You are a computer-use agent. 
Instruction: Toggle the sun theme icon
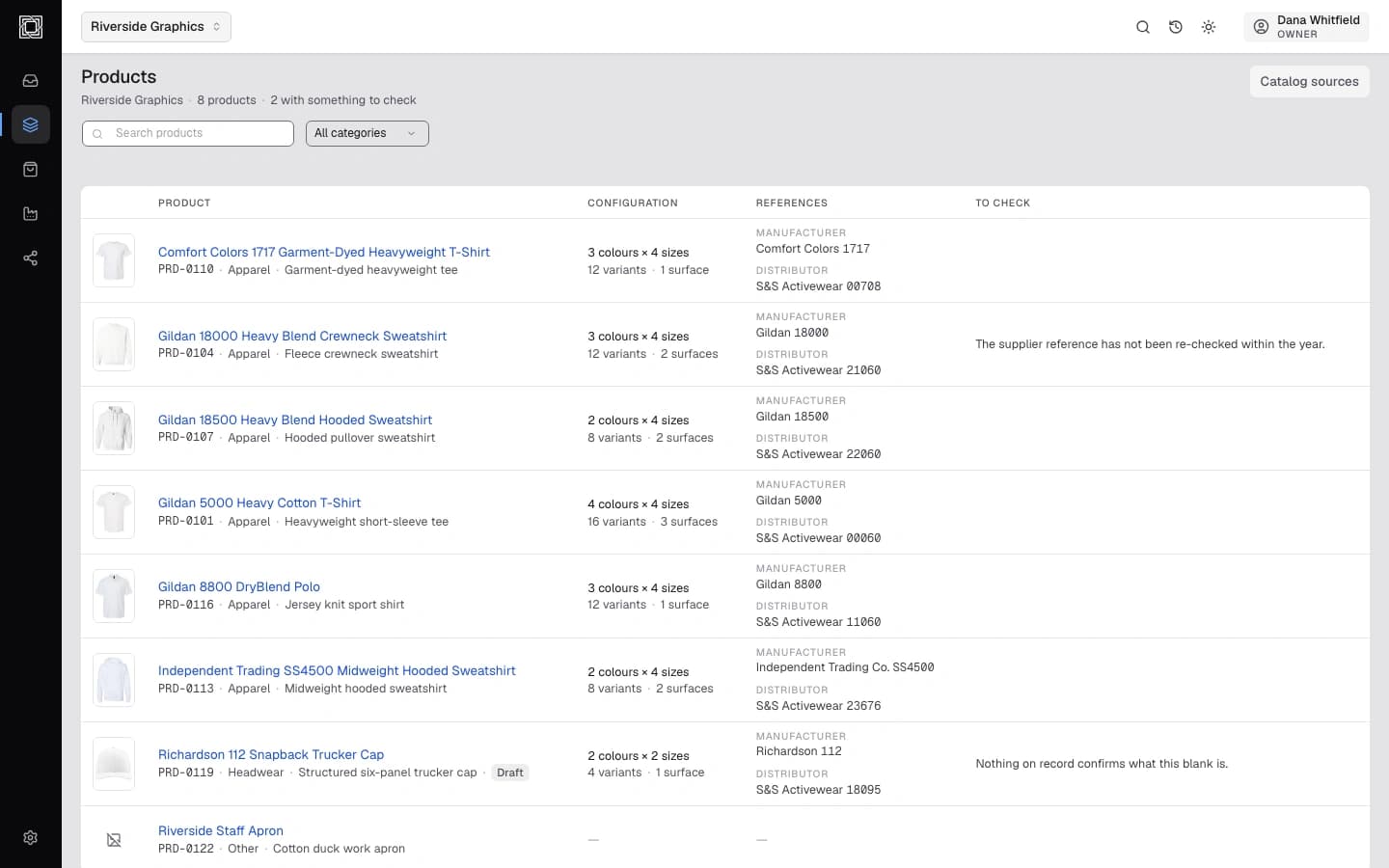click(1209, 27)
